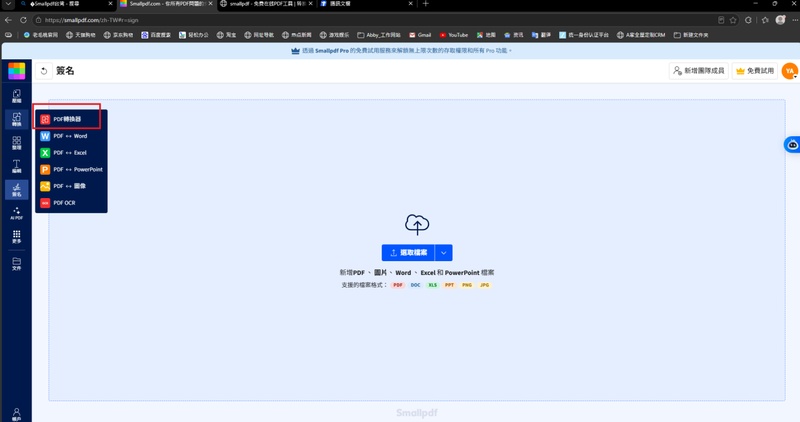
Task: Choose PDF ↔ PowerPoint in flyout menu
Action: (x=71, y=169)
